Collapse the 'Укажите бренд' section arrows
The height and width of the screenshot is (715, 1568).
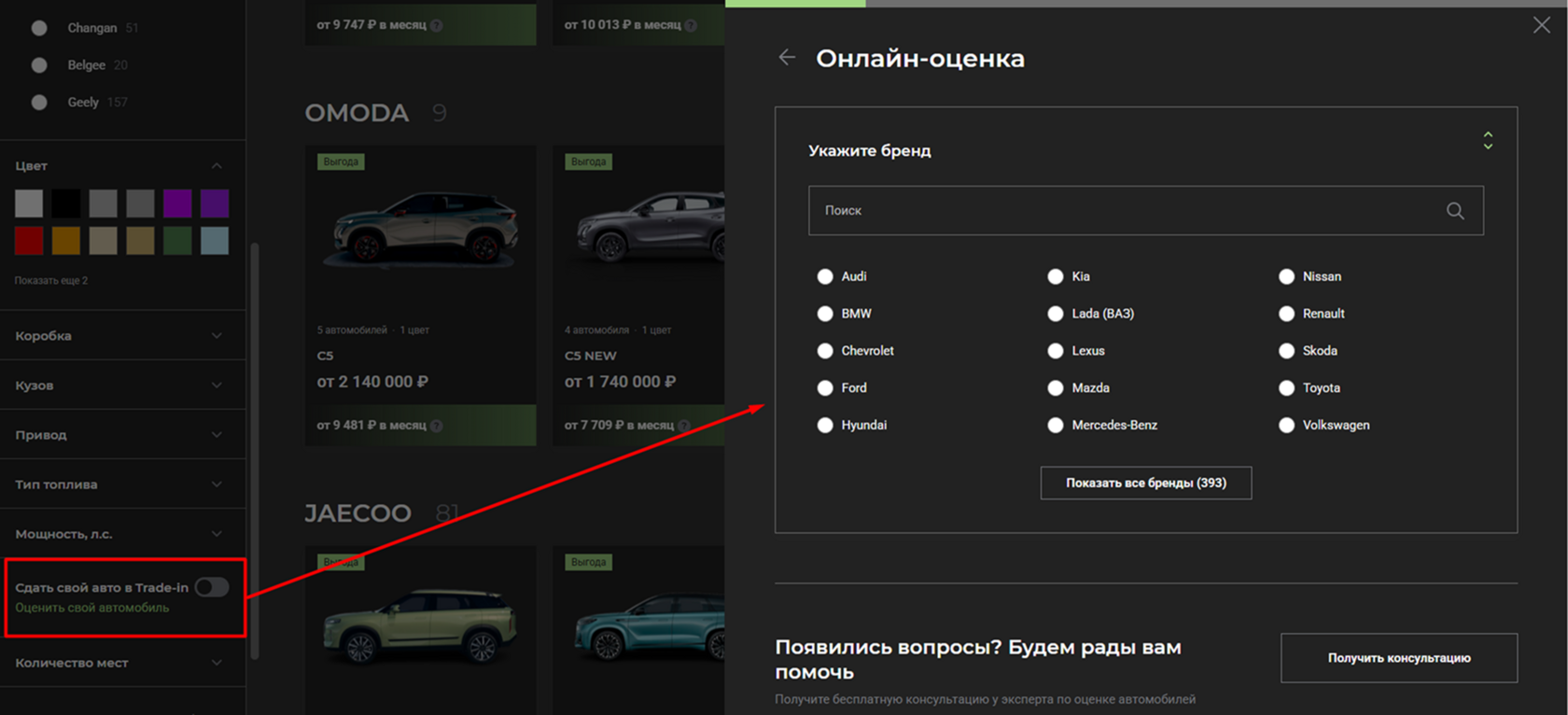[x=1488, y=141]
